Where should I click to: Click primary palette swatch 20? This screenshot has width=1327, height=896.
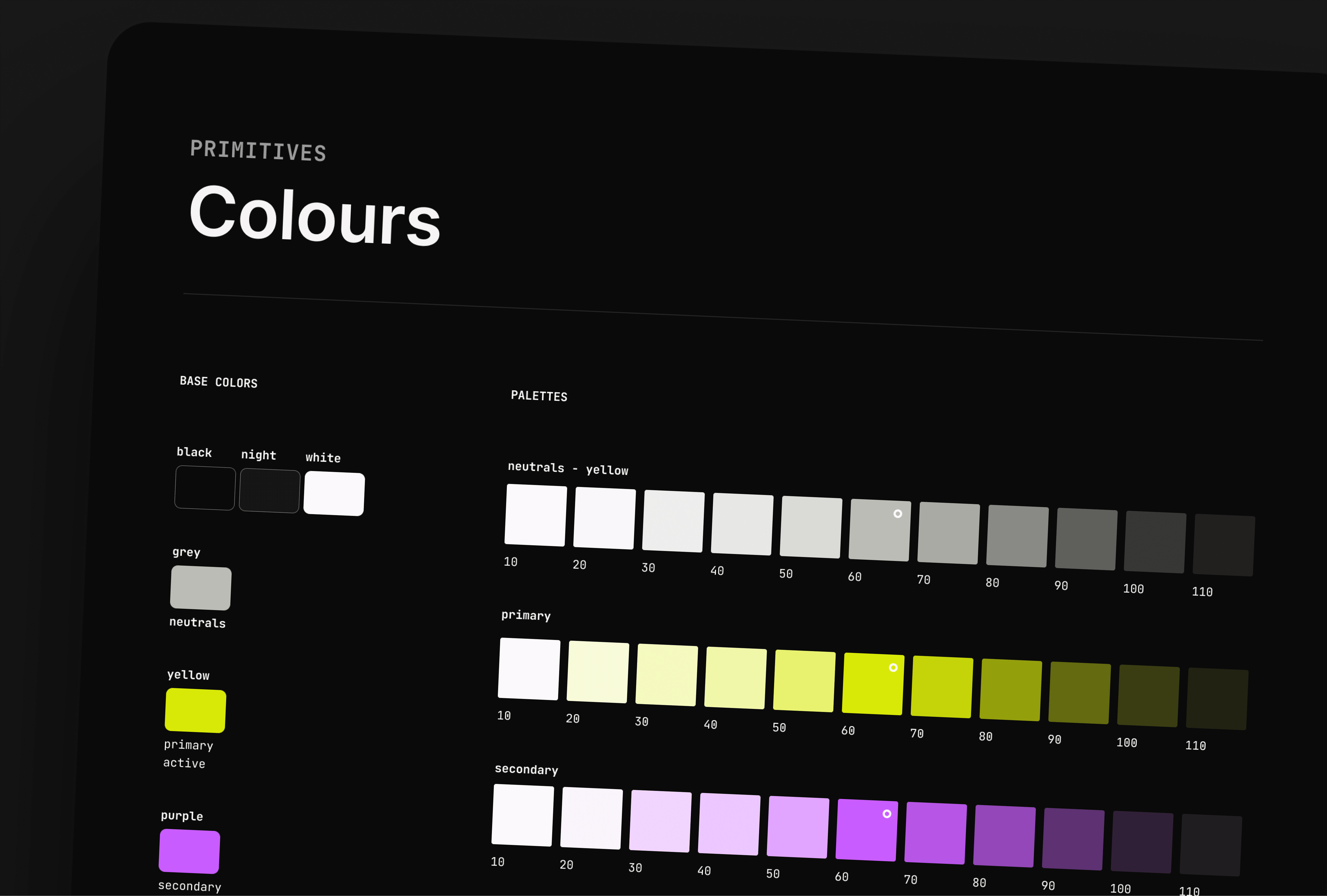click(x=597, y=672)
